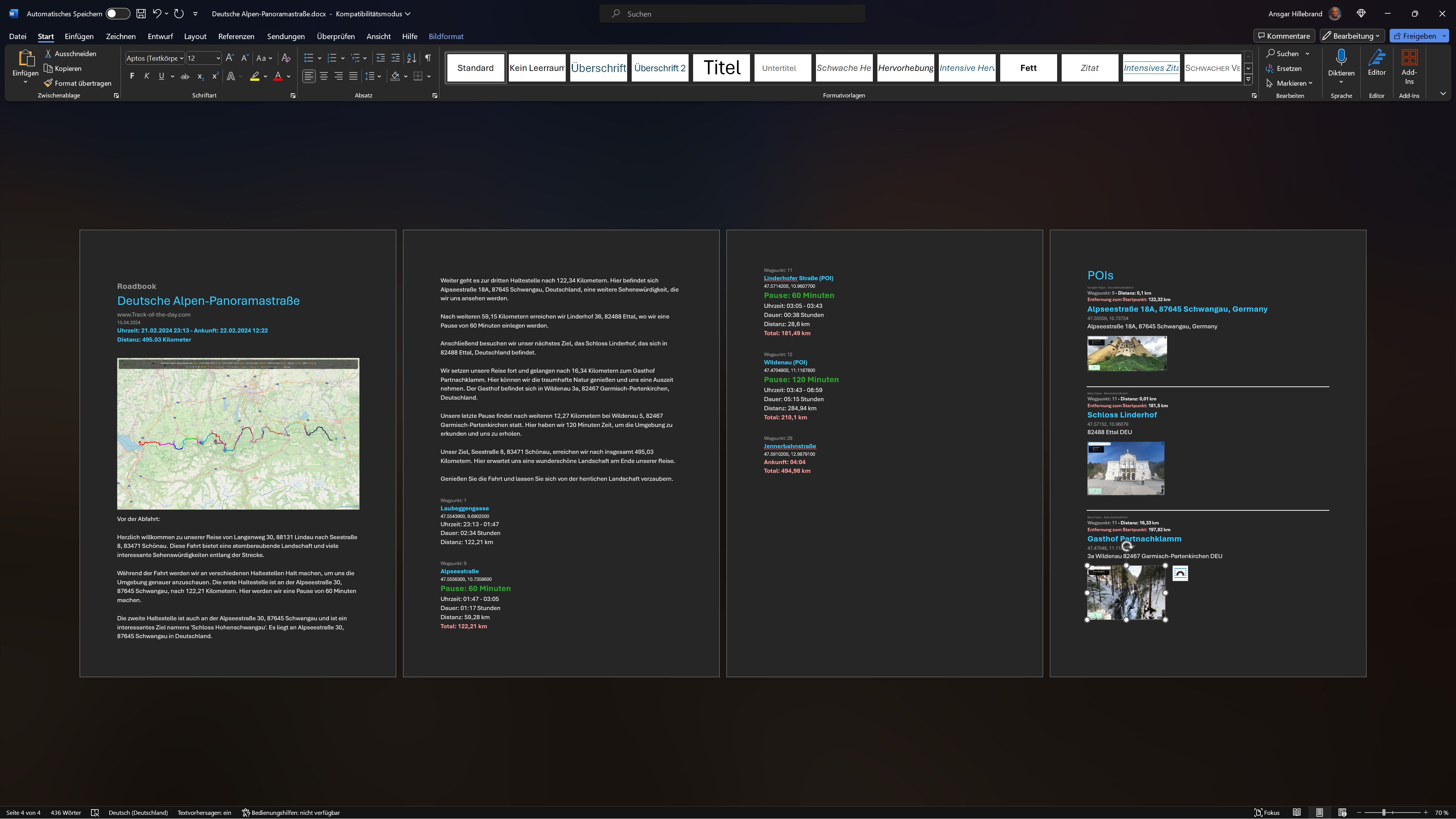Switch to the Bildformat tab
1456x819 pixels.
coord(446,36)
